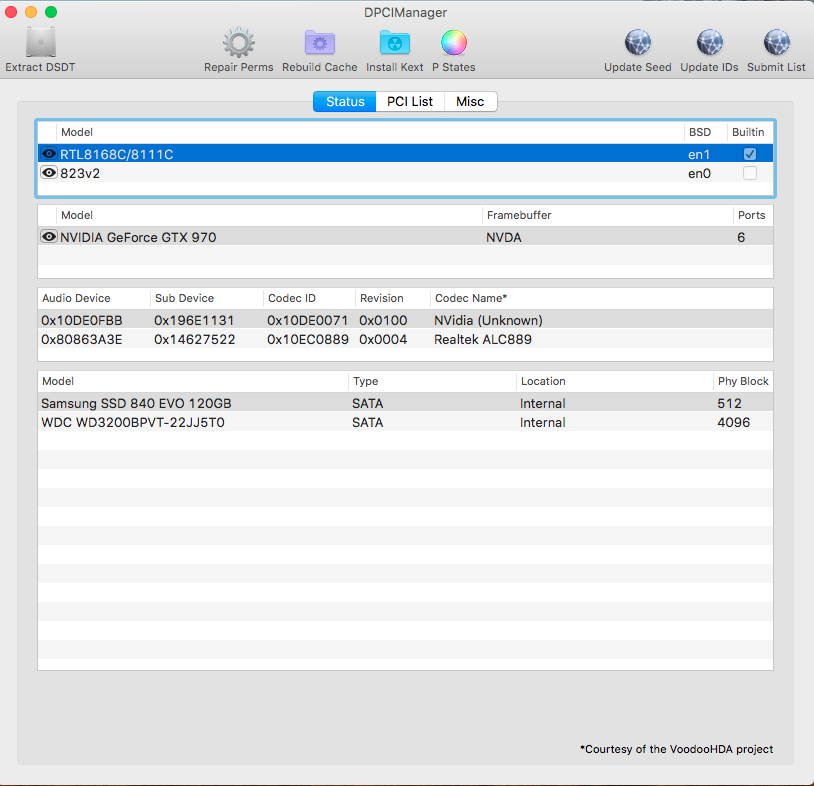
Task: Toggle eye icon next to 823v2
Action: pyautogui.click(x=48, y=173)
